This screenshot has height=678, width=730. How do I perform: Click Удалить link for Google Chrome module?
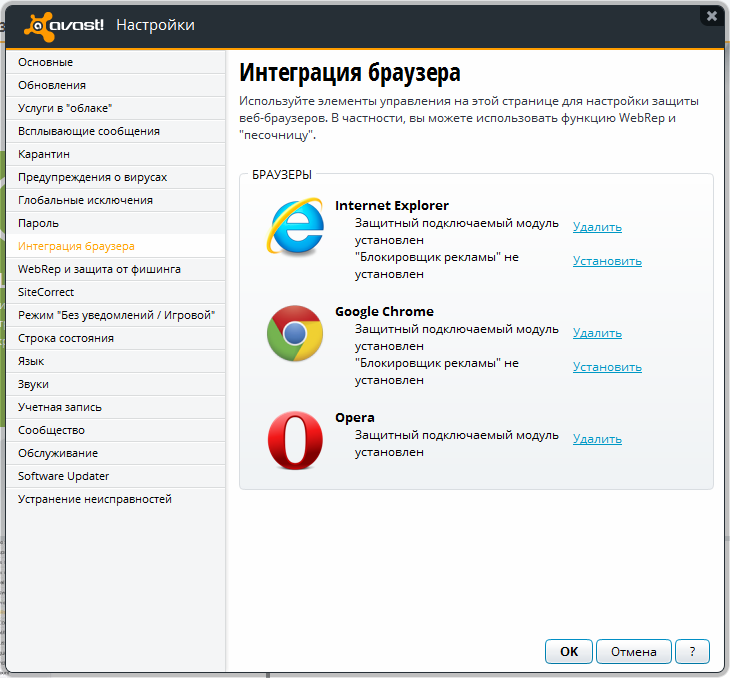click(597, 333)
